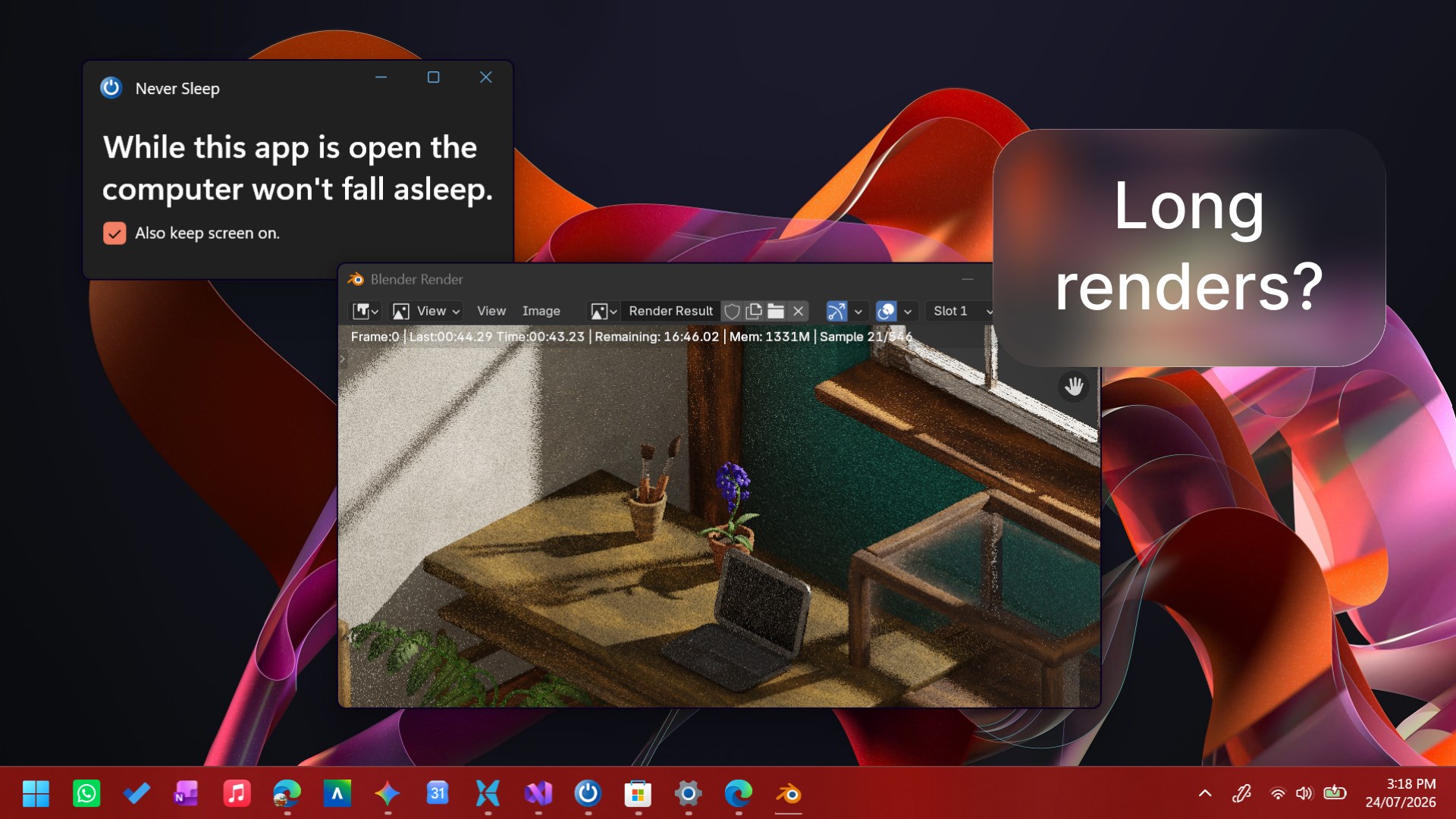Click the open image folder icon
Viewport: 1456px width, 819px height.
pos(776,311)
